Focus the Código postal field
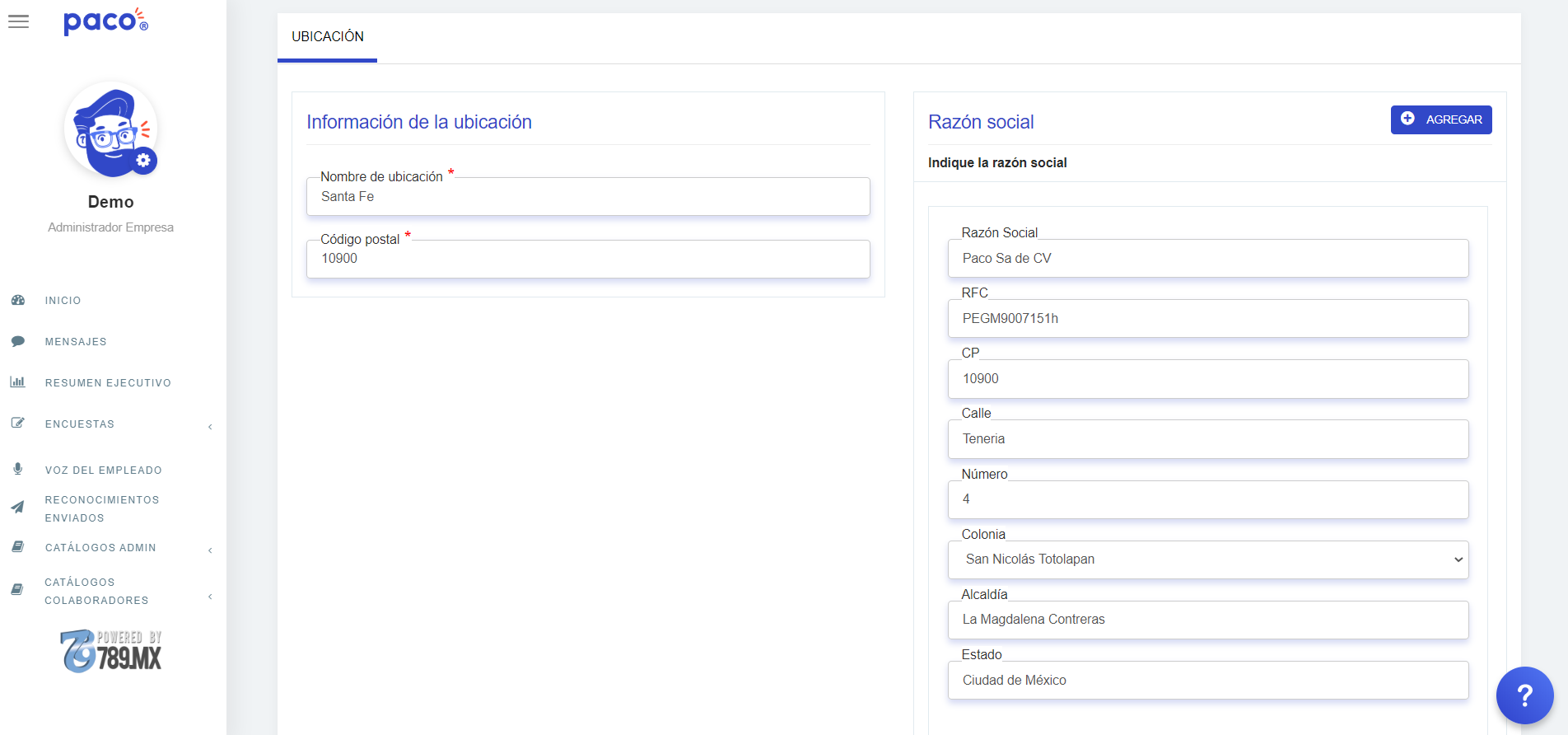1568x735 pixels. [x=588, y=259]
